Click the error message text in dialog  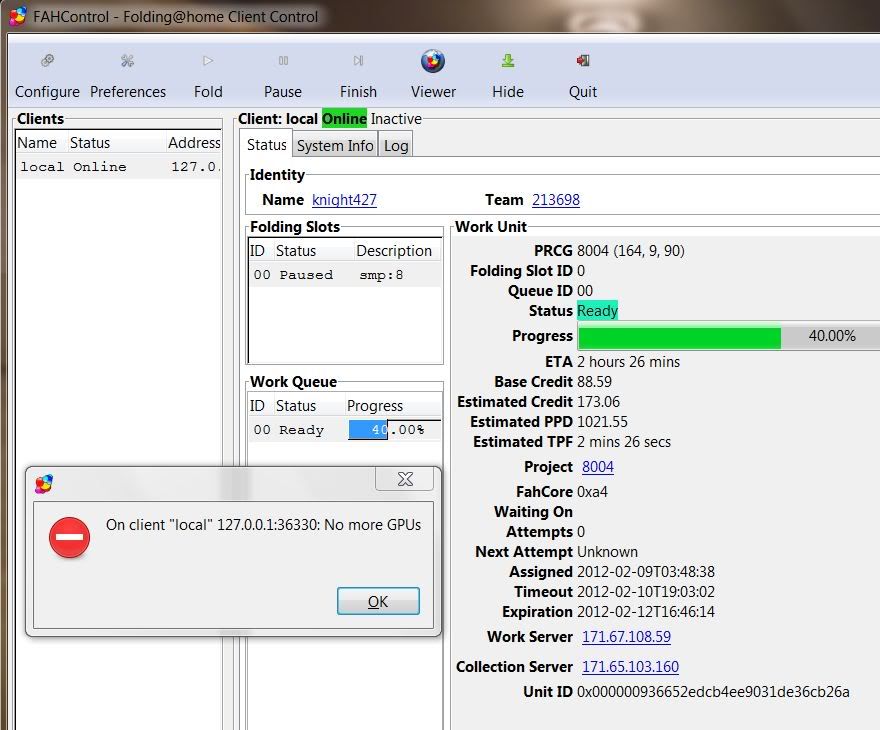(263, 525)
